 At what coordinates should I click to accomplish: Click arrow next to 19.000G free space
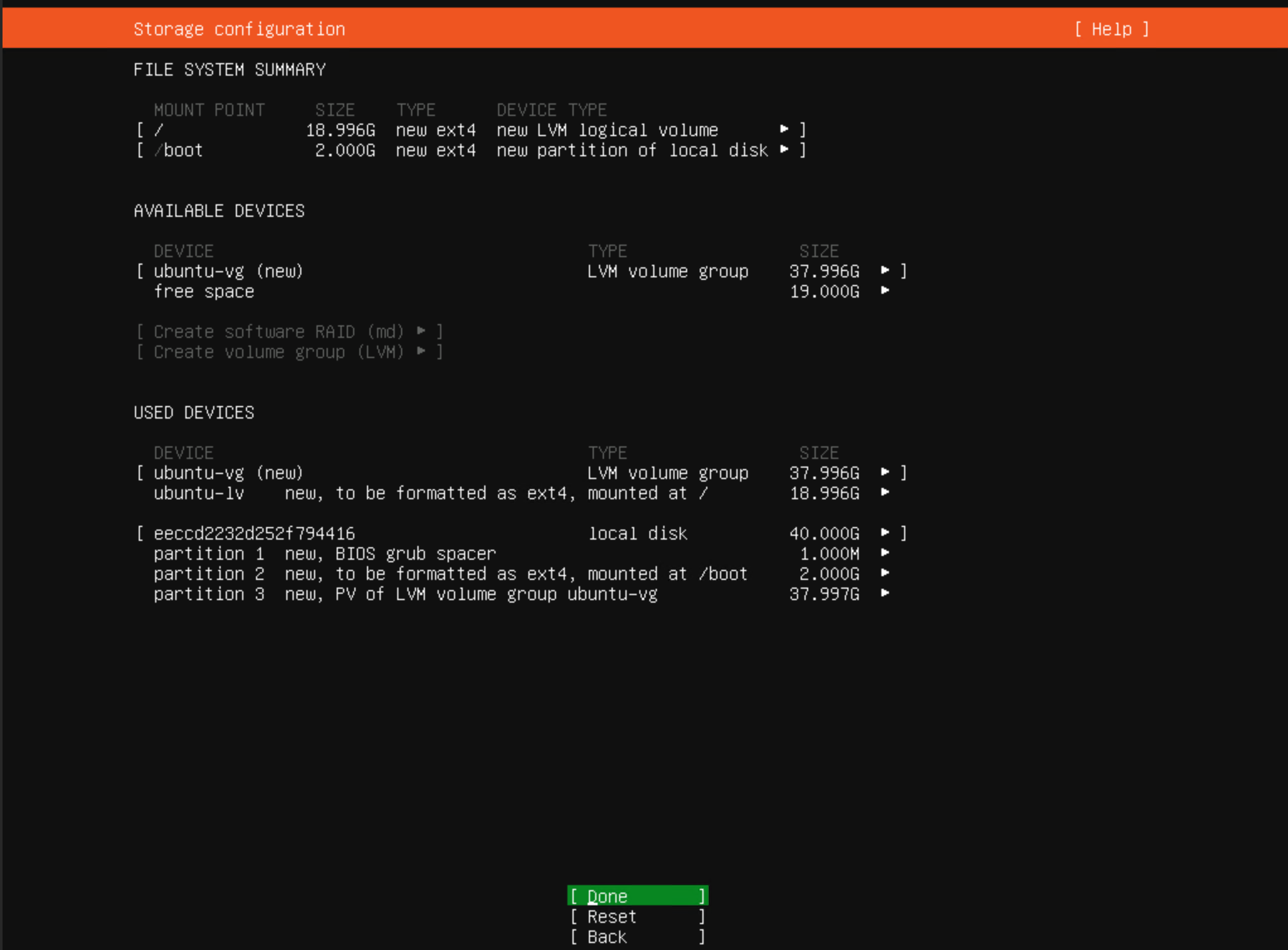tap(885, 291)
